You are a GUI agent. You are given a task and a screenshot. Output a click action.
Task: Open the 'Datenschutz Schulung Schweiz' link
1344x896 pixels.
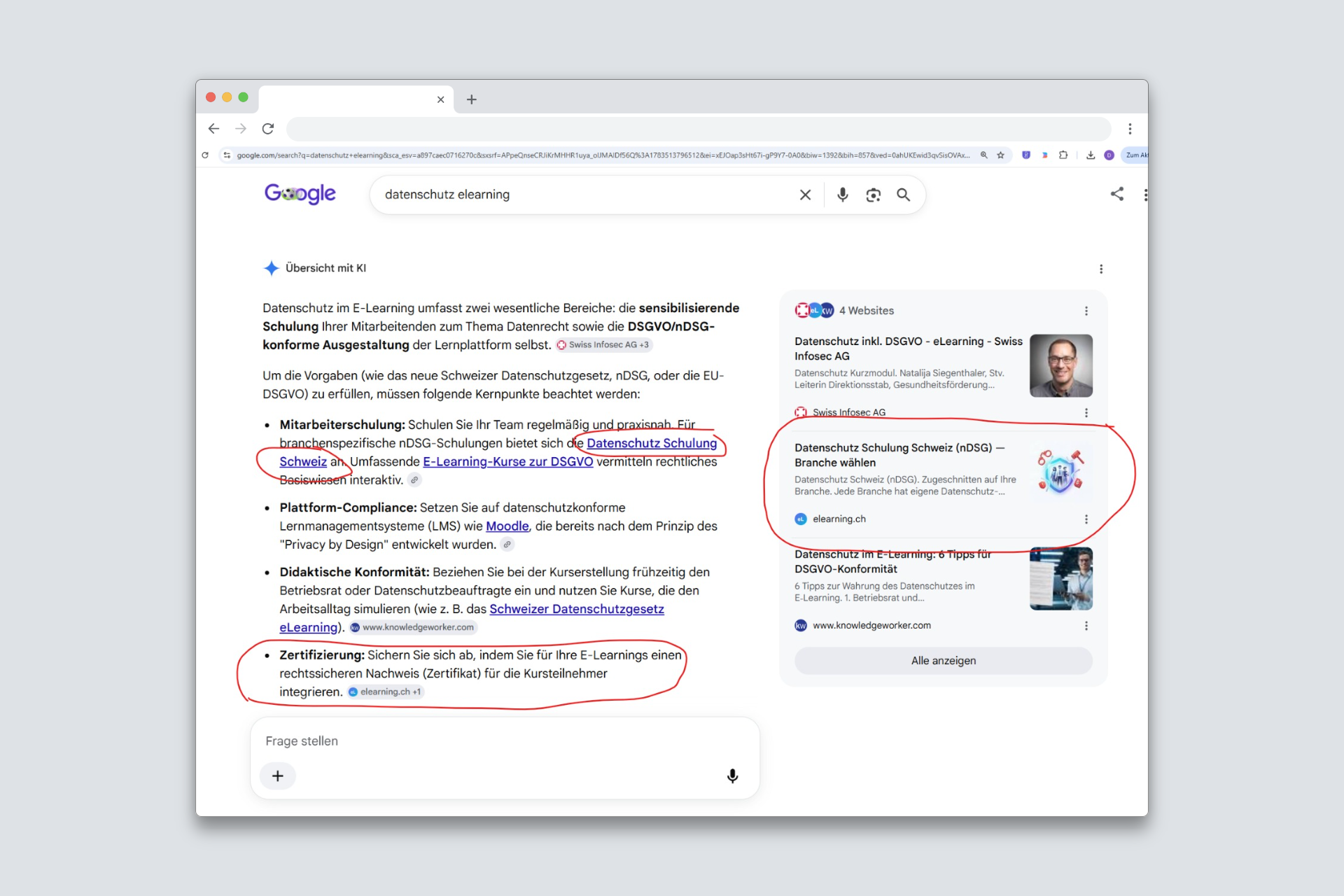(652, 443)
